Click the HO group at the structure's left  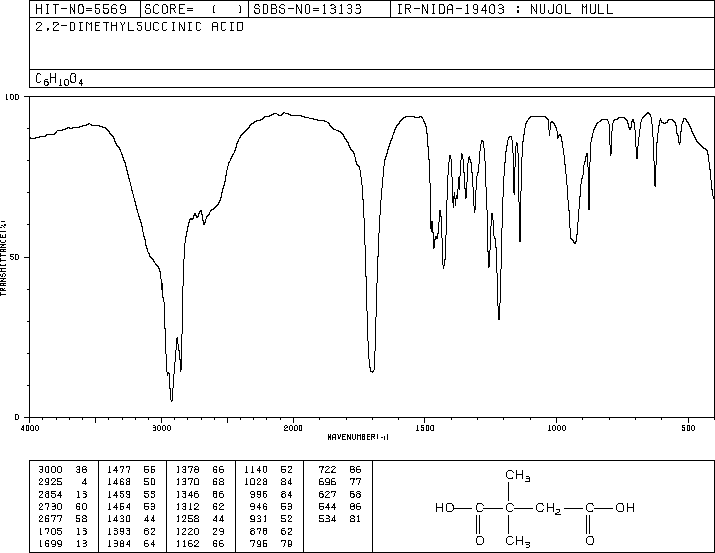pos(445,508)
